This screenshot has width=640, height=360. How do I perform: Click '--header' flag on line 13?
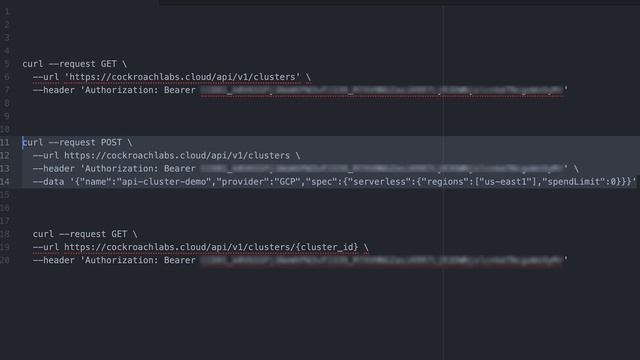[53, 169]
